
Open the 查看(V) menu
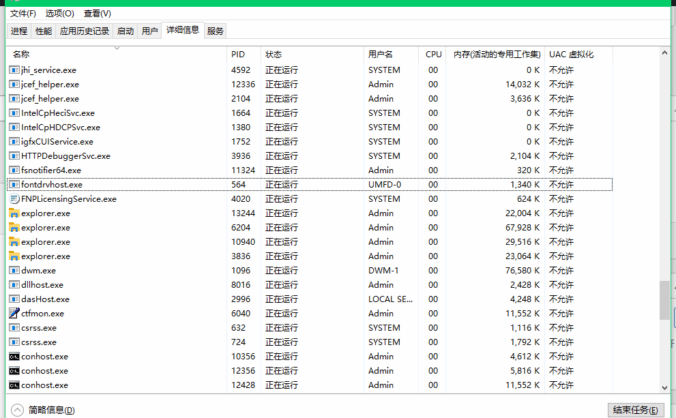(x=97, y=13)
